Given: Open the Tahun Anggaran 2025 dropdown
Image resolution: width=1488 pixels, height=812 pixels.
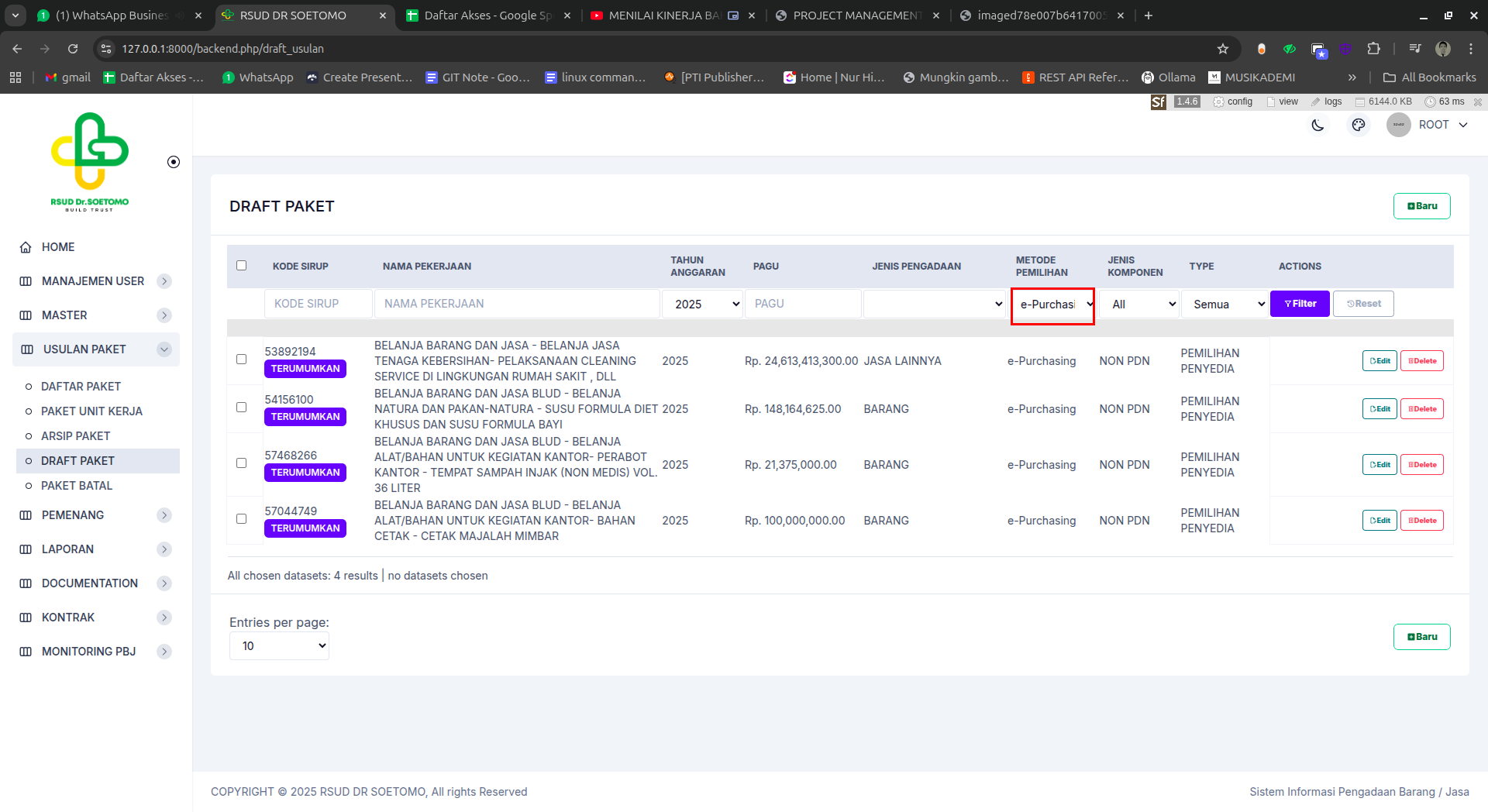Looking at the screenshot, I should 703,304.
